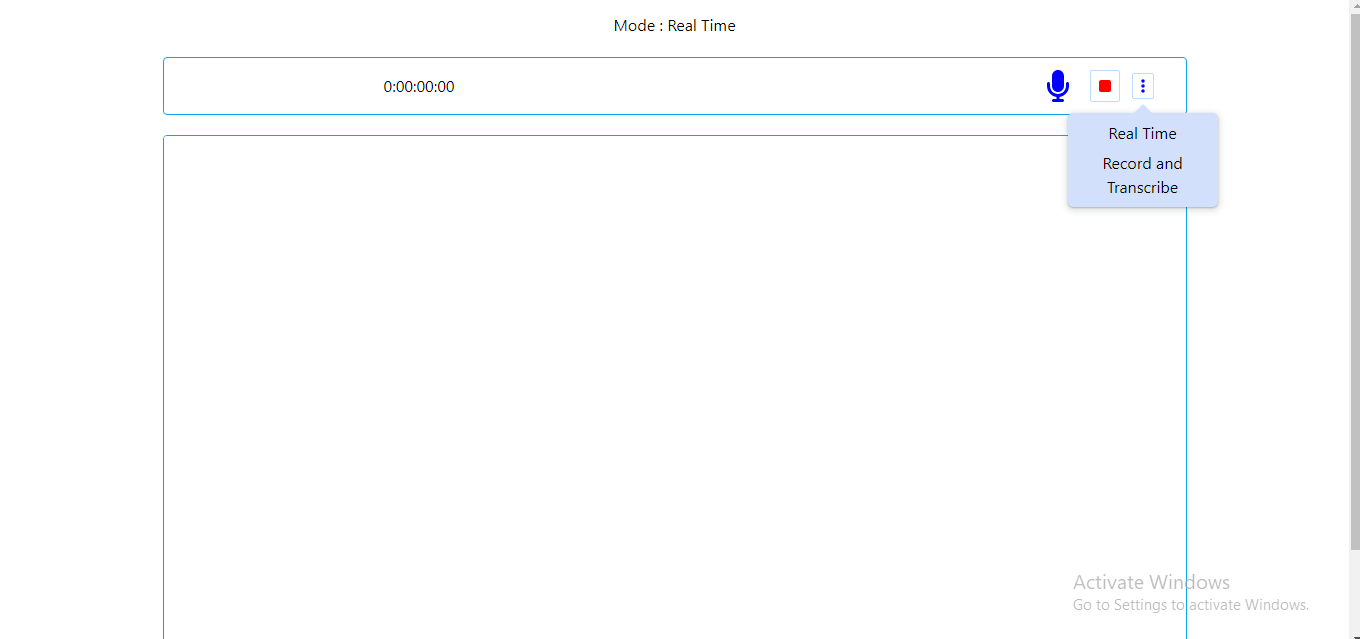Image resolution: width=1360 pixels, height=639 pixels.
Task: Open the three-dot options menu
Action: (x=1143, y=86)
